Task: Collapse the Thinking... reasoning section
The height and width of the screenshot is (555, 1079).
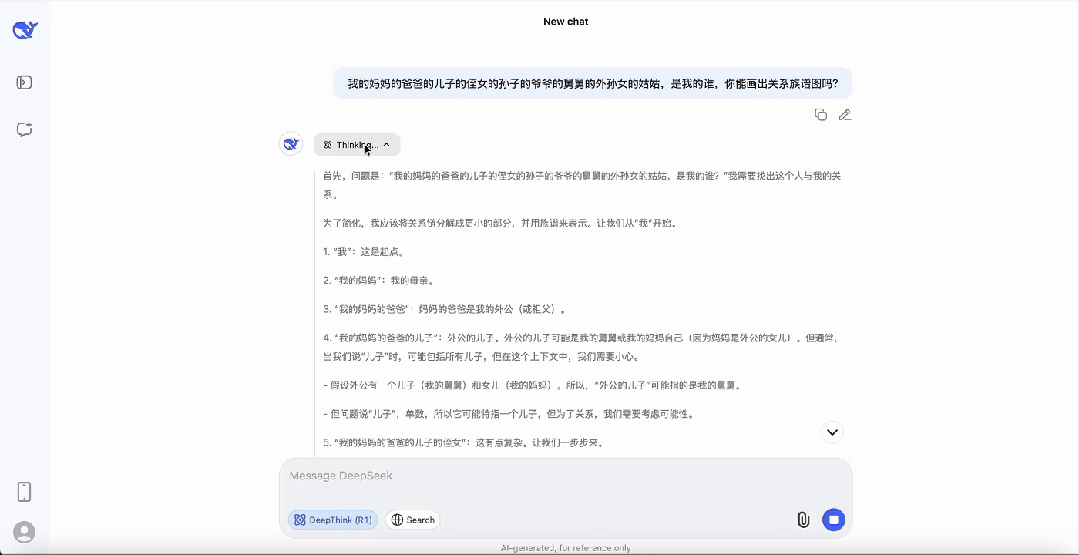Action: (x=357, y=145)
